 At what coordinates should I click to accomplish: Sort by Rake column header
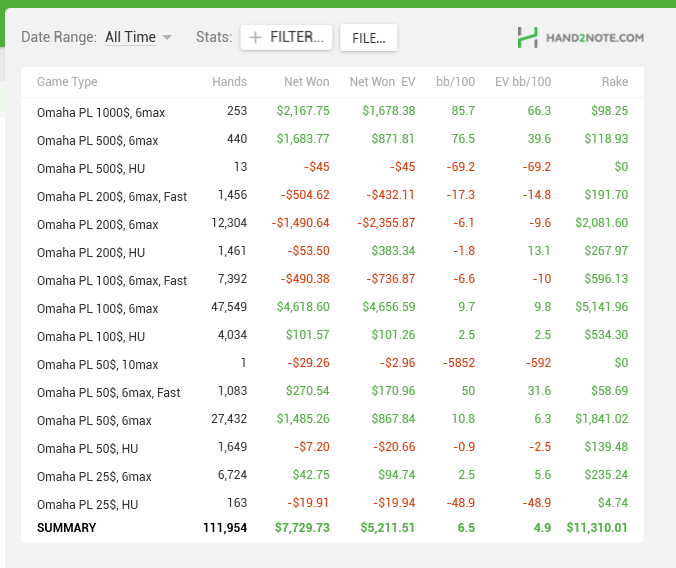[615, 82]
